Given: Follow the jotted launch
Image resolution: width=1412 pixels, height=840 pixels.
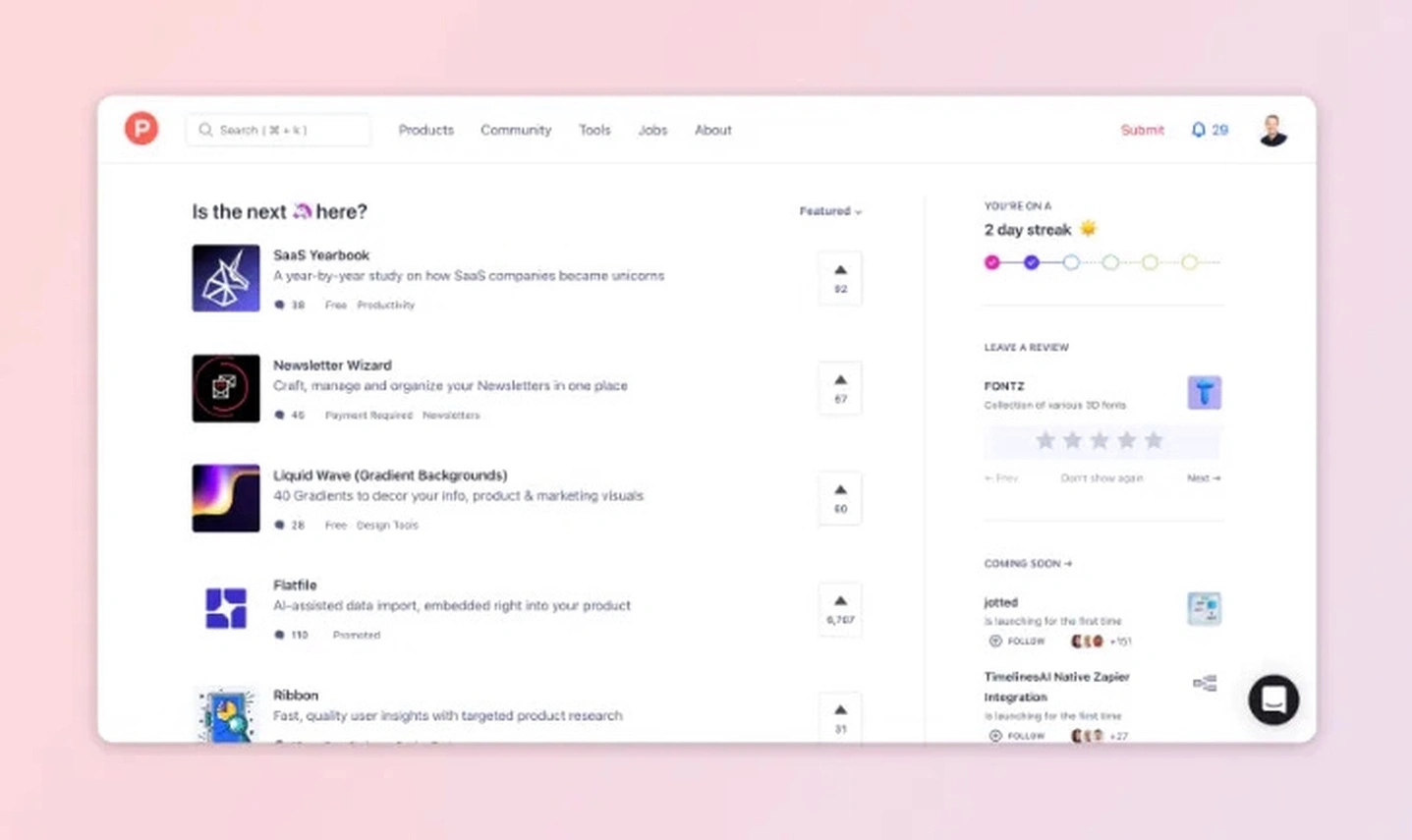Looking at the screenshot, I should pyautogui.click(x=1016, y=641).
